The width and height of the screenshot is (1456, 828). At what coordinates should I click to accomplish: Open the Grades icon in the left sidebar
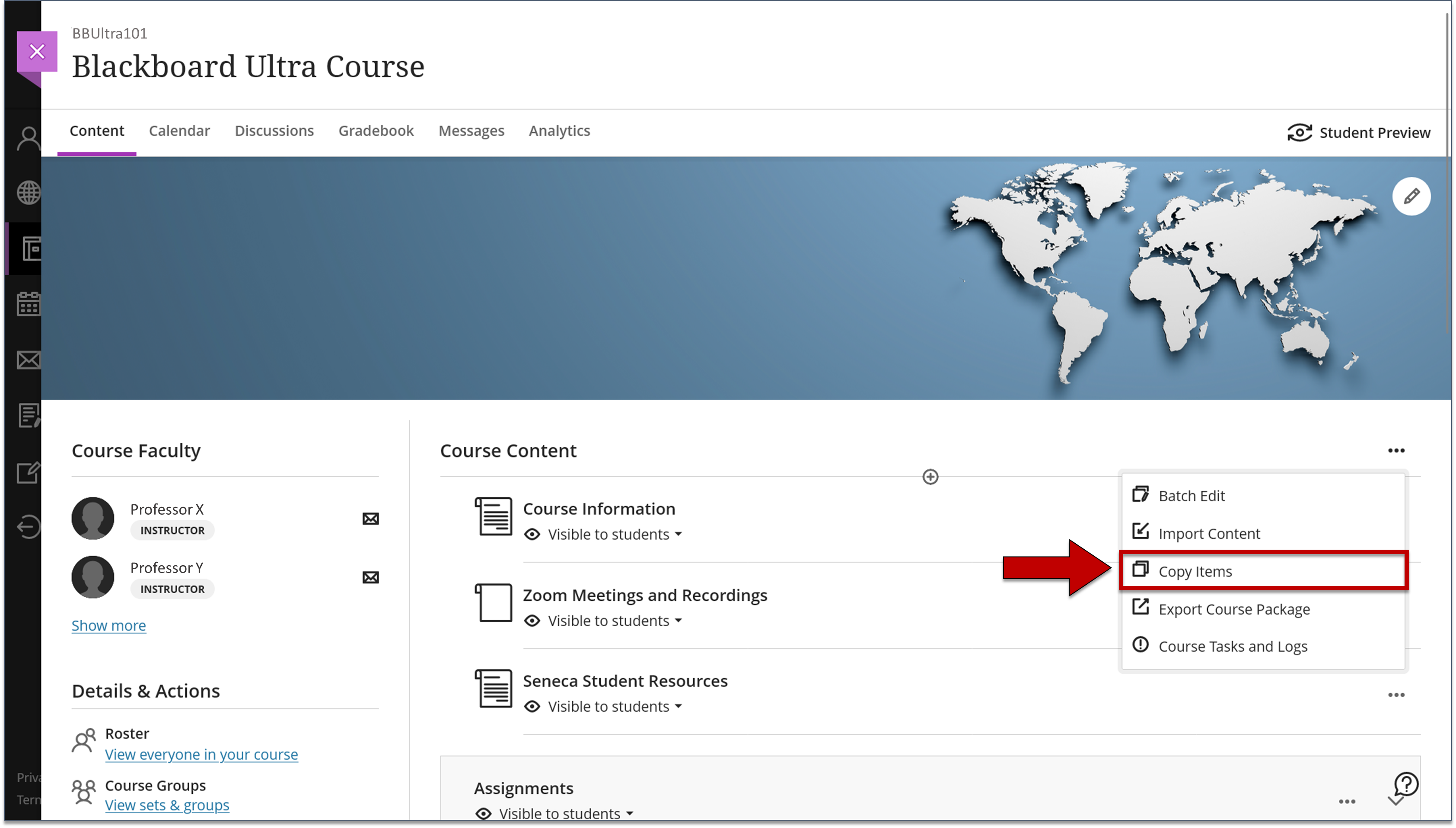click(29, 416)
